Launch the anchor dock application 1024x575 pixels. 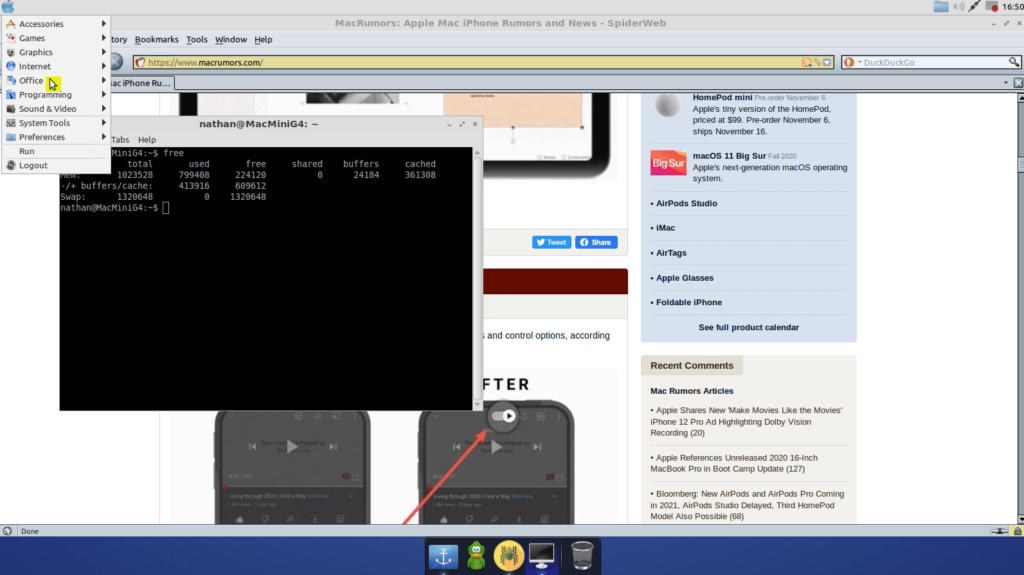point(443,556)
